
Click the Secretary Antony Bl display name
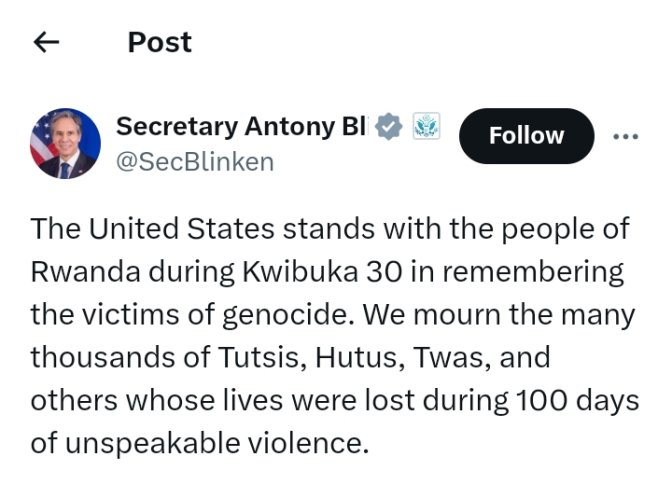[242, 127]
